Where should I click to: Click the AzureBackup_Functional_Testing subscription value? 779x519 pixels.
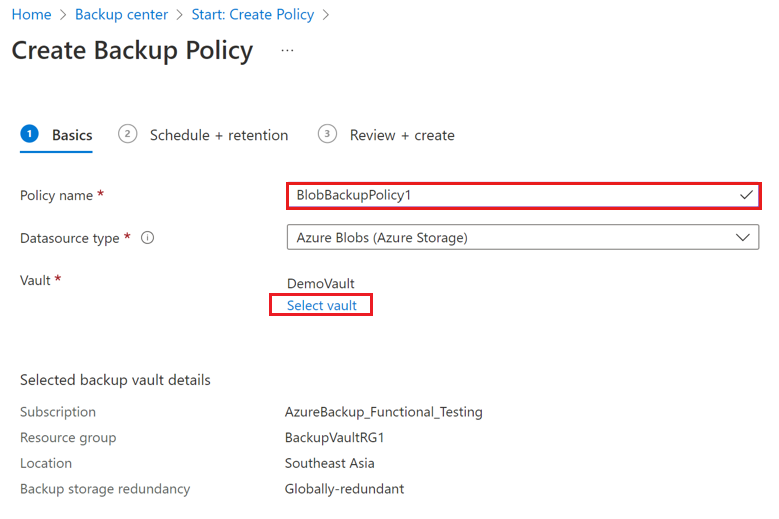(x=384, y=412)
